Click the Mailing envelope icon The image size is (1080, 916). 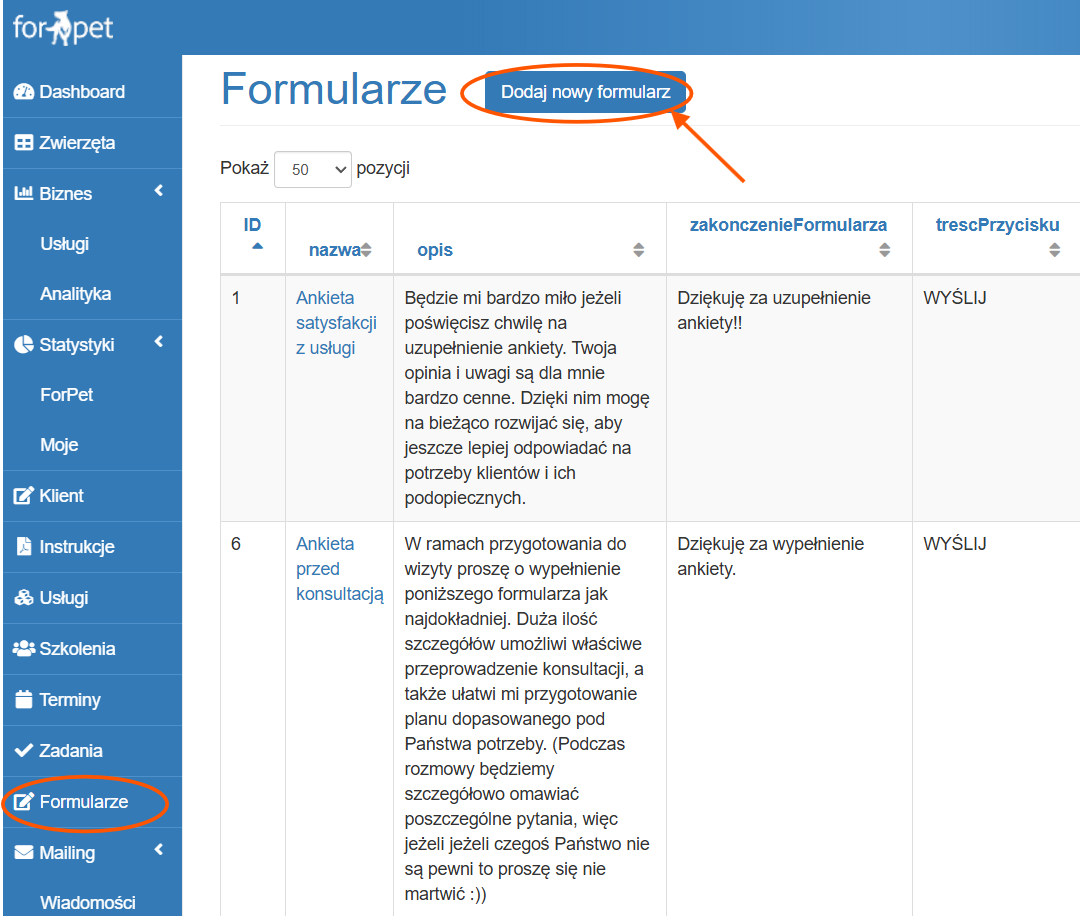pos(23,852)
